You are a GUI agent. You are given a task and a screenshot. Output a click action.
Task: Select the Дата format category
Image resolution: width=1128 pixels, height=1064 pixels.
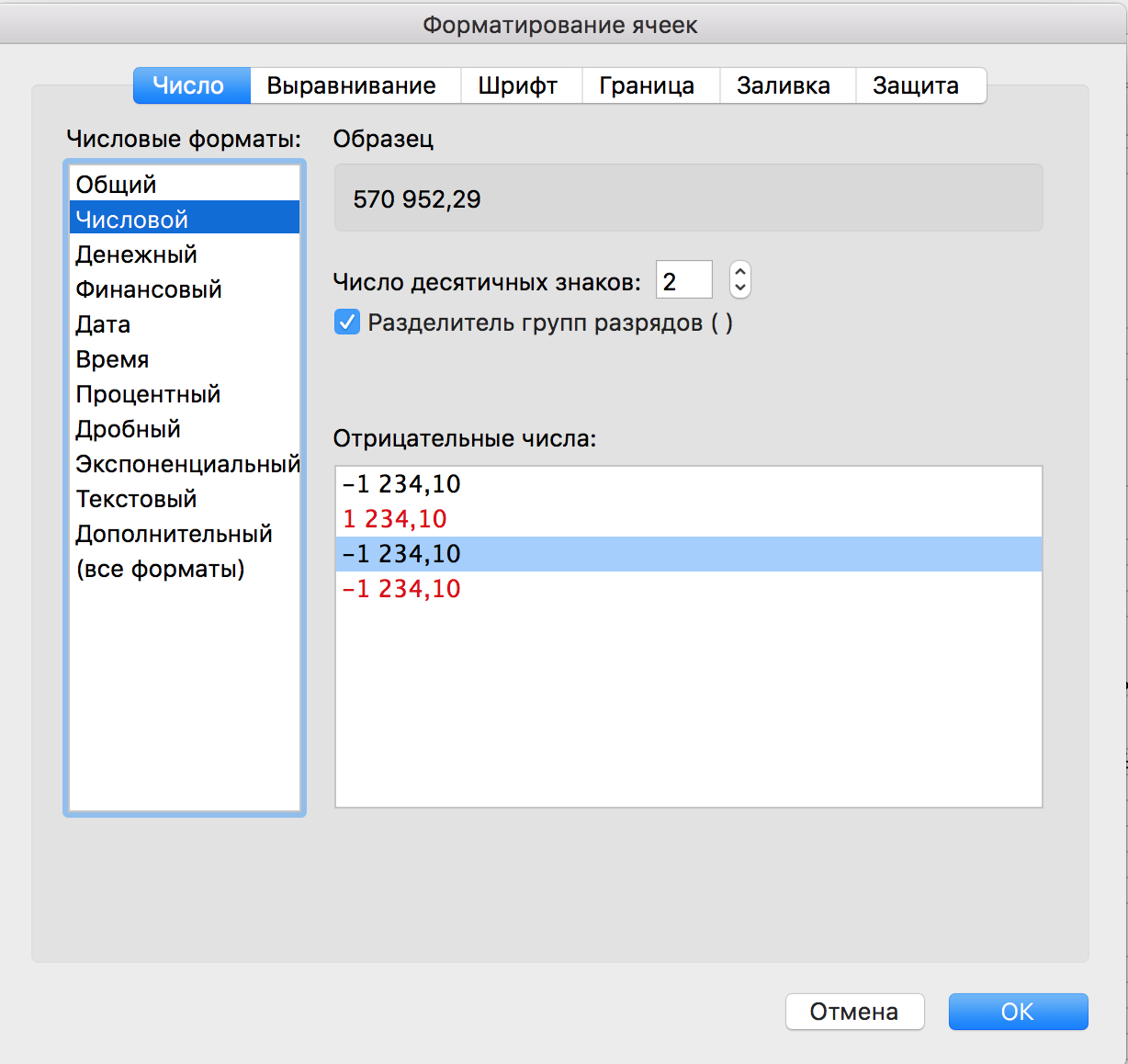click(x=103, y=324)
